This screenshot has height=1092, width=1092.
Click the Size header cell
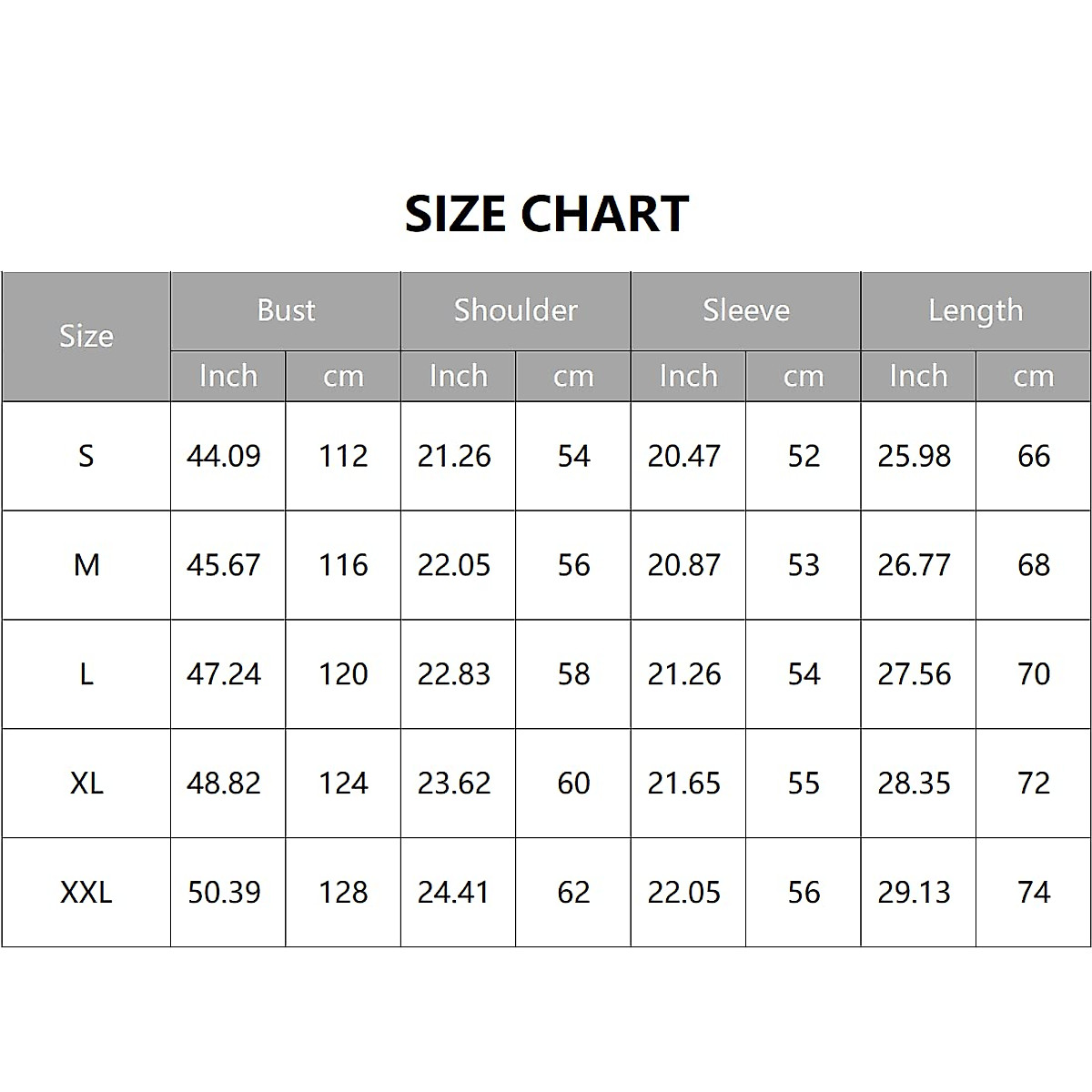click(86, 337)
